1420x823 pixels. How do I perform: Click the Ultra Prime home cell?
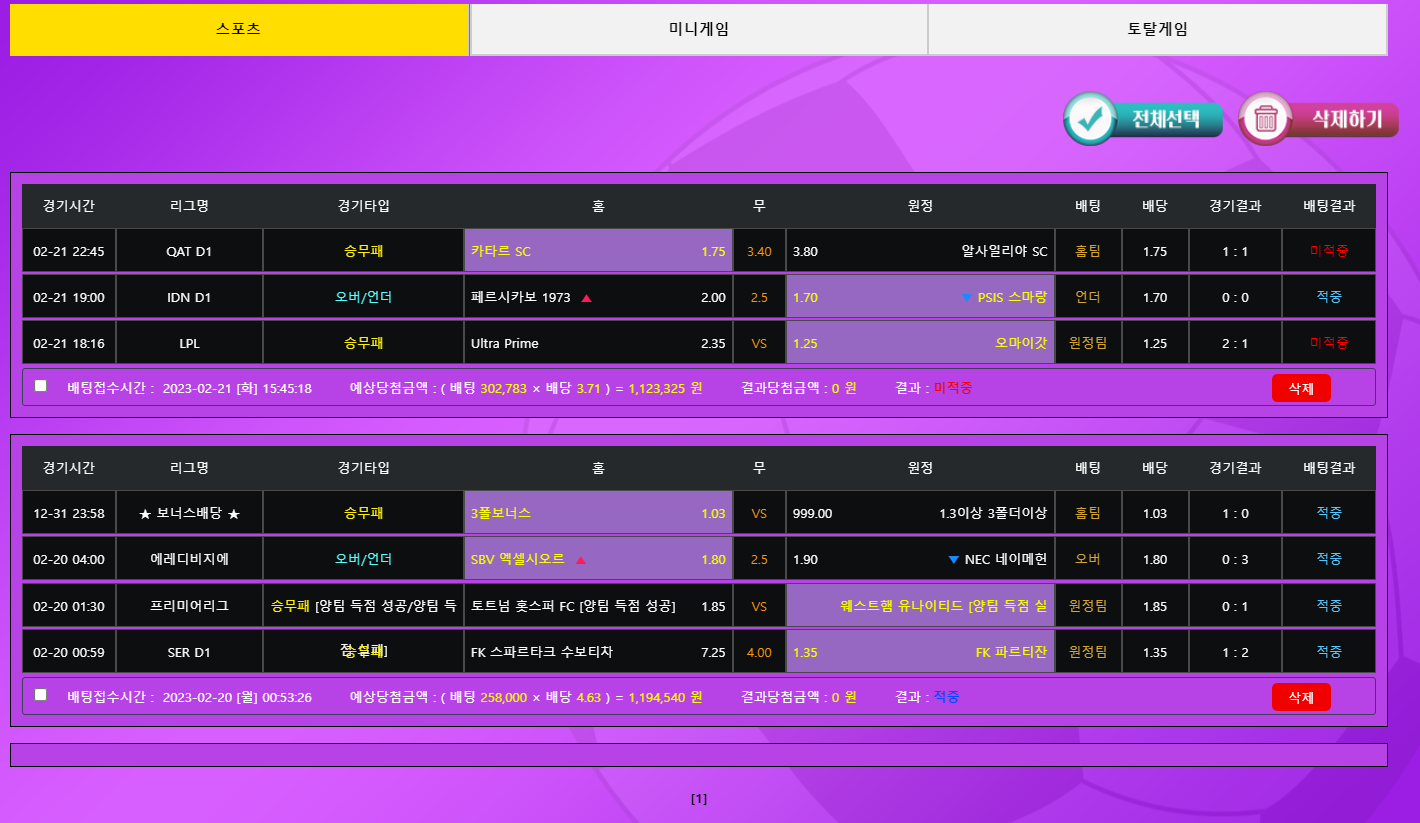tap(598, 343)
